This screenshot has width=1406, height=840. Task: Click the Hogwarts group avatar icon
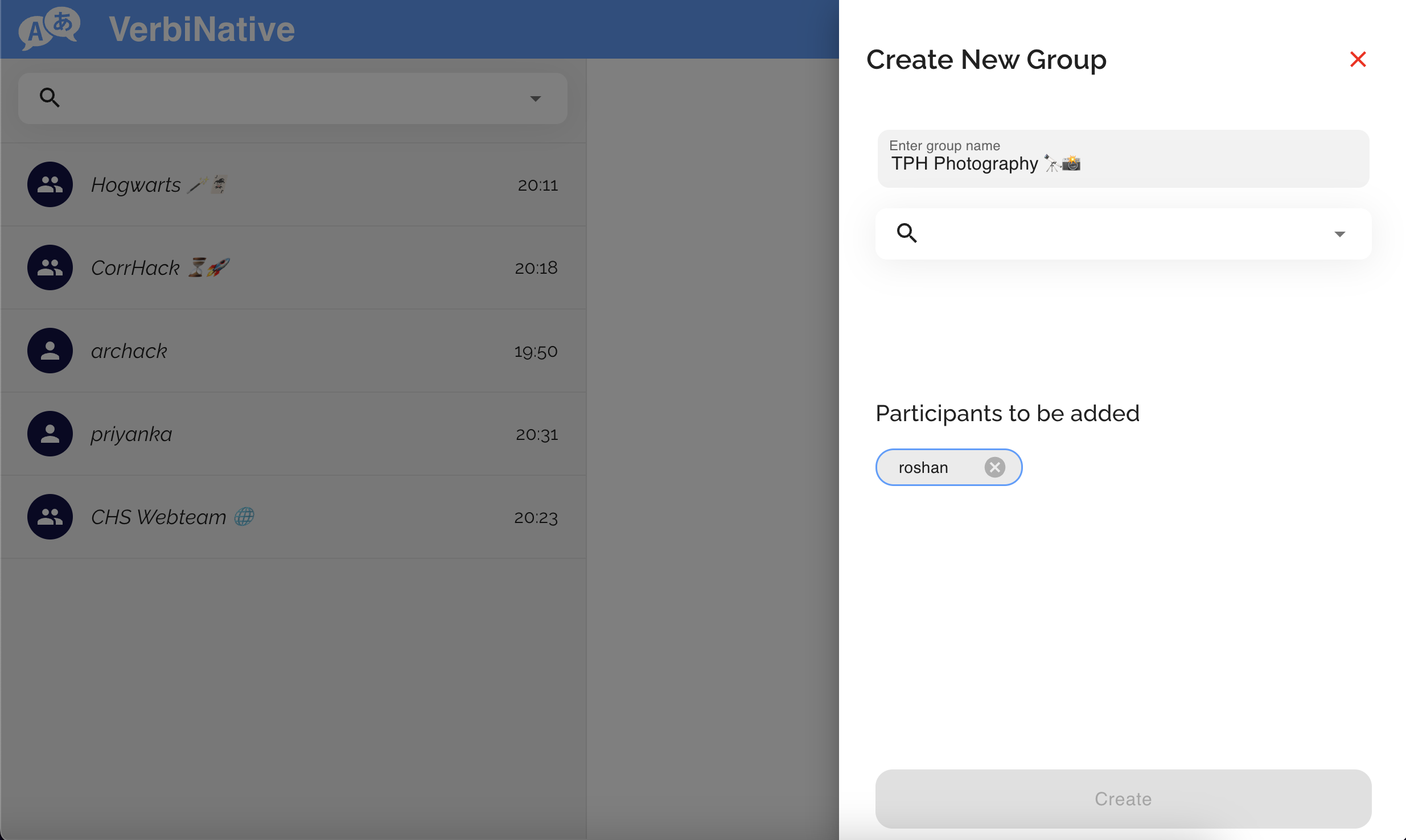pos(50,184)
